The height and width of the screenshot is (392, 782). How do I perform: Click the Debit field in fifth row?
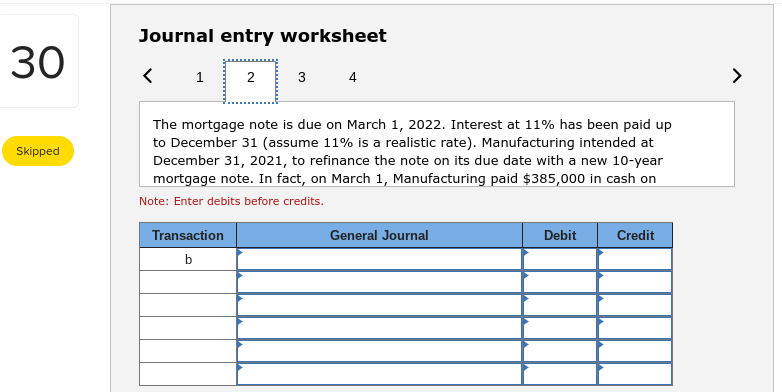click(560, 351)
